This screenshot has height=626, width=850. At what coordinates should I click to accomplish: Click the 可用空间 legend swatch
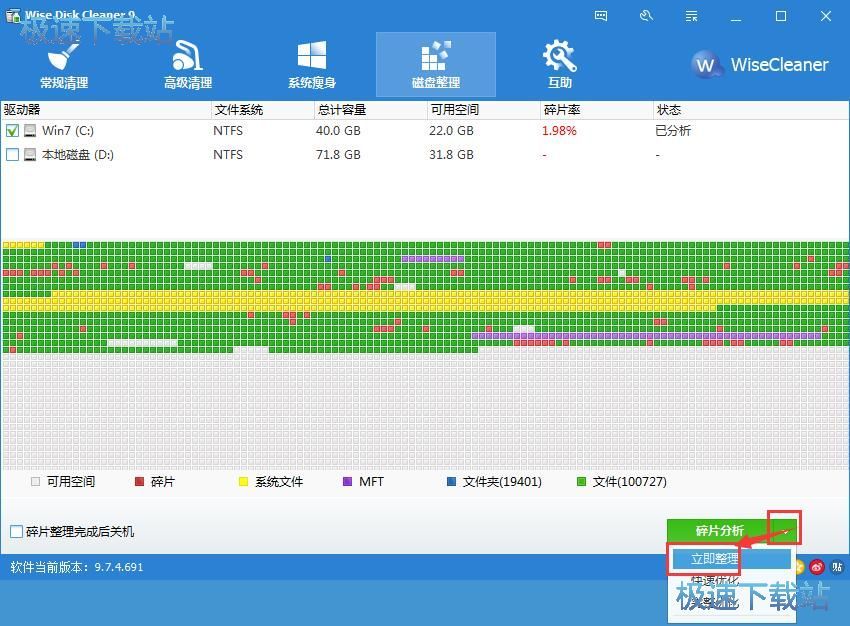point(36,481)
